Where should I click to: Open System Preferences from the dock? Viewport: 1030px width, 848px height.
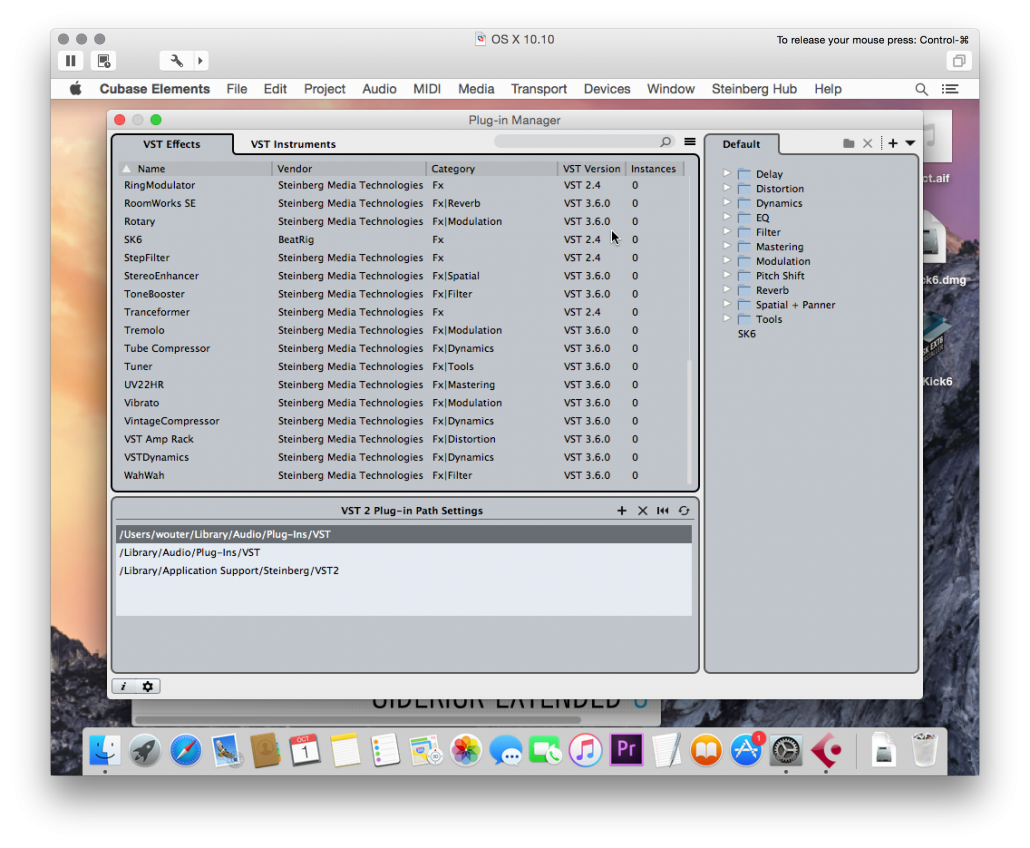point(786,750)
